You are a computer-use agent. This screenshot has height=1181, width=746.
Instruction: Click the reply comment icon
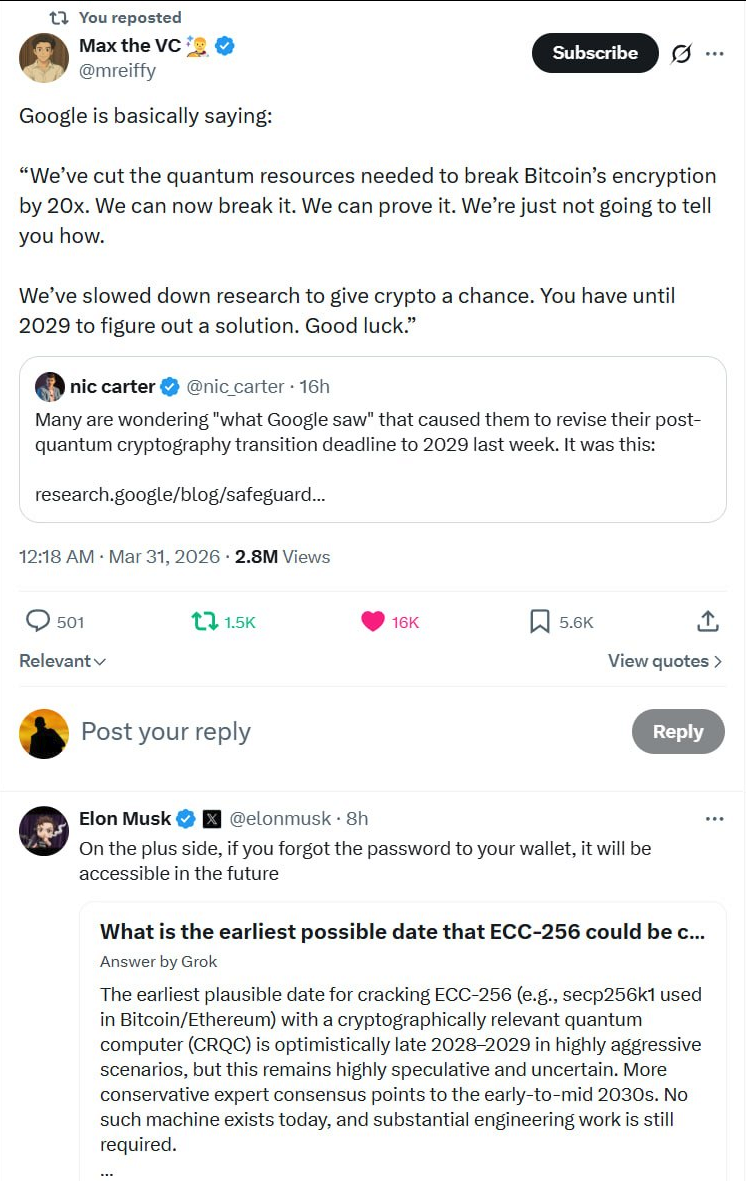[x=38, y=621]
